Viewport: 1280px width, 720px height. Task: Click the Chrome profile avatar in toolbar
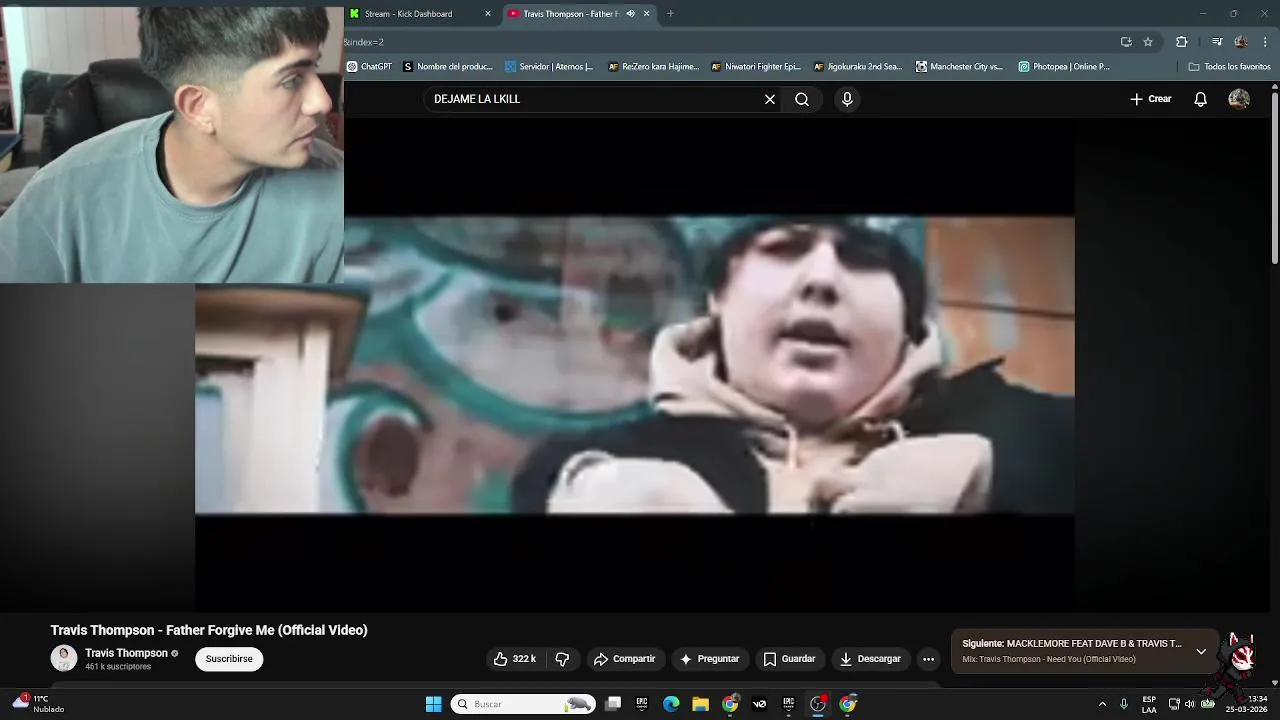1241,42
